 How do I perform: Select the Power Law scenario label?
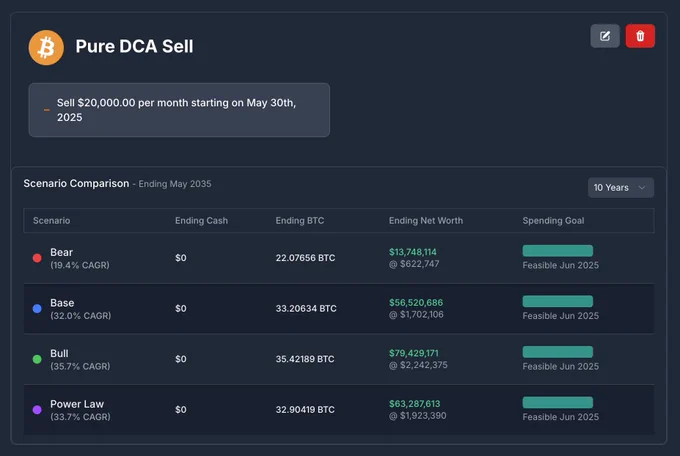pos(77,404)
